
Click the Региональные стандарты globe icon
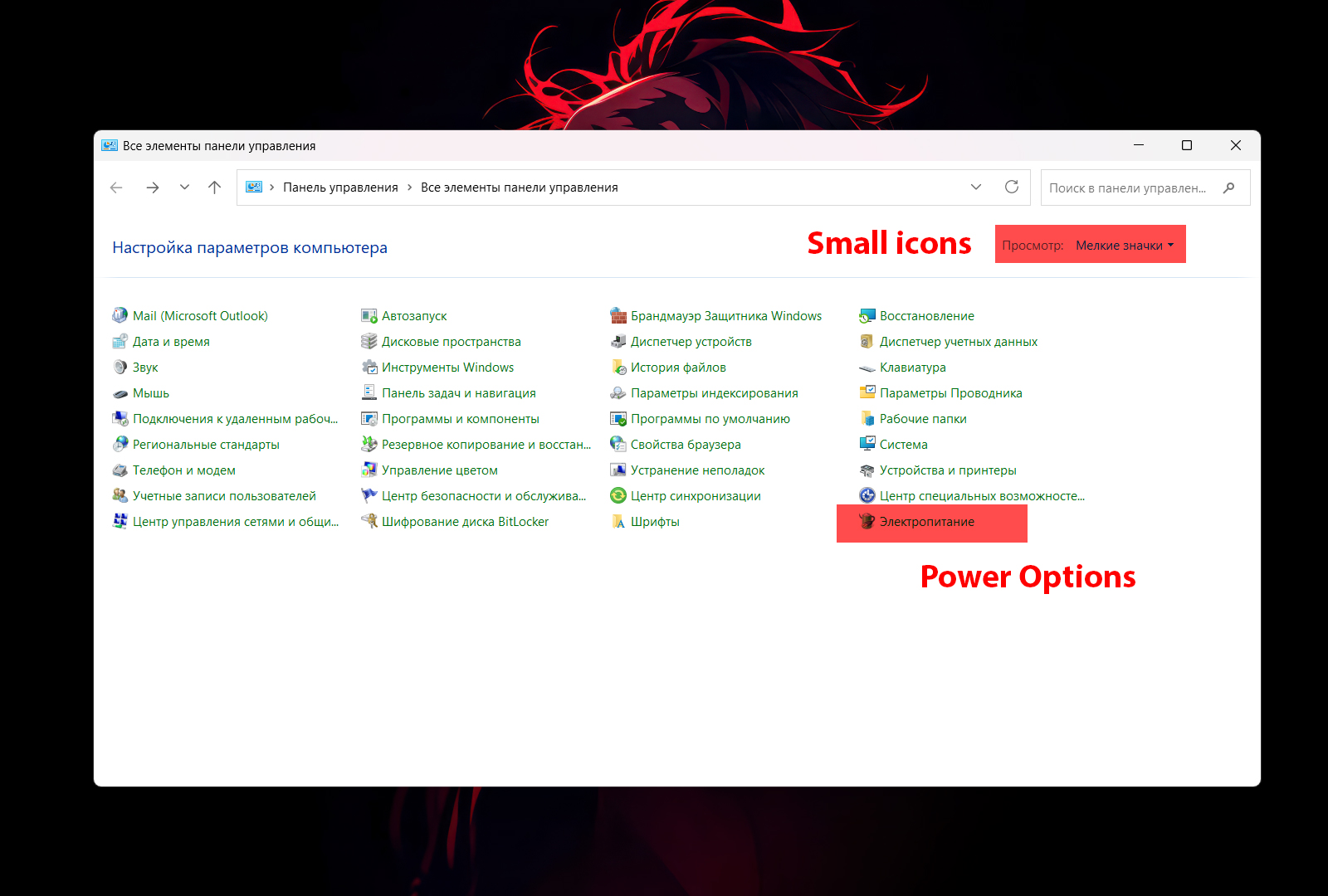point(120,444)
